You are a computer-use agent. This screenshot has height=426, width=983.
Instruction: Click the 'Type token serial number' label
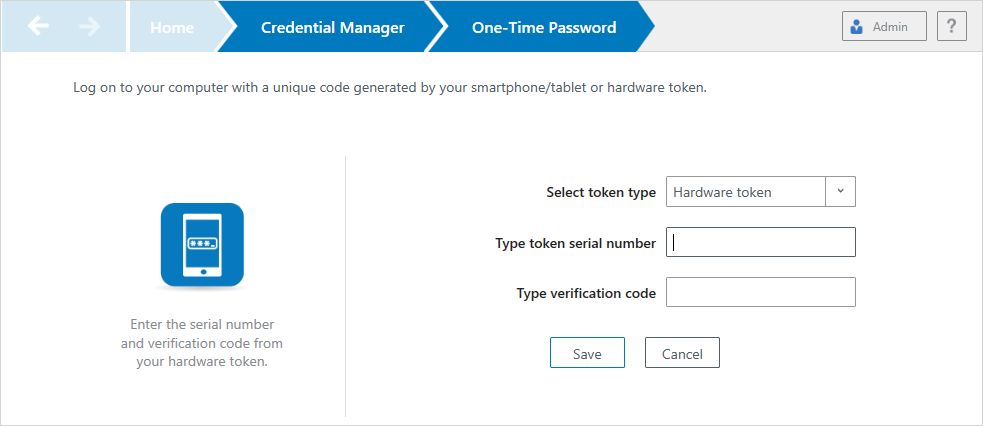(575, 243)
